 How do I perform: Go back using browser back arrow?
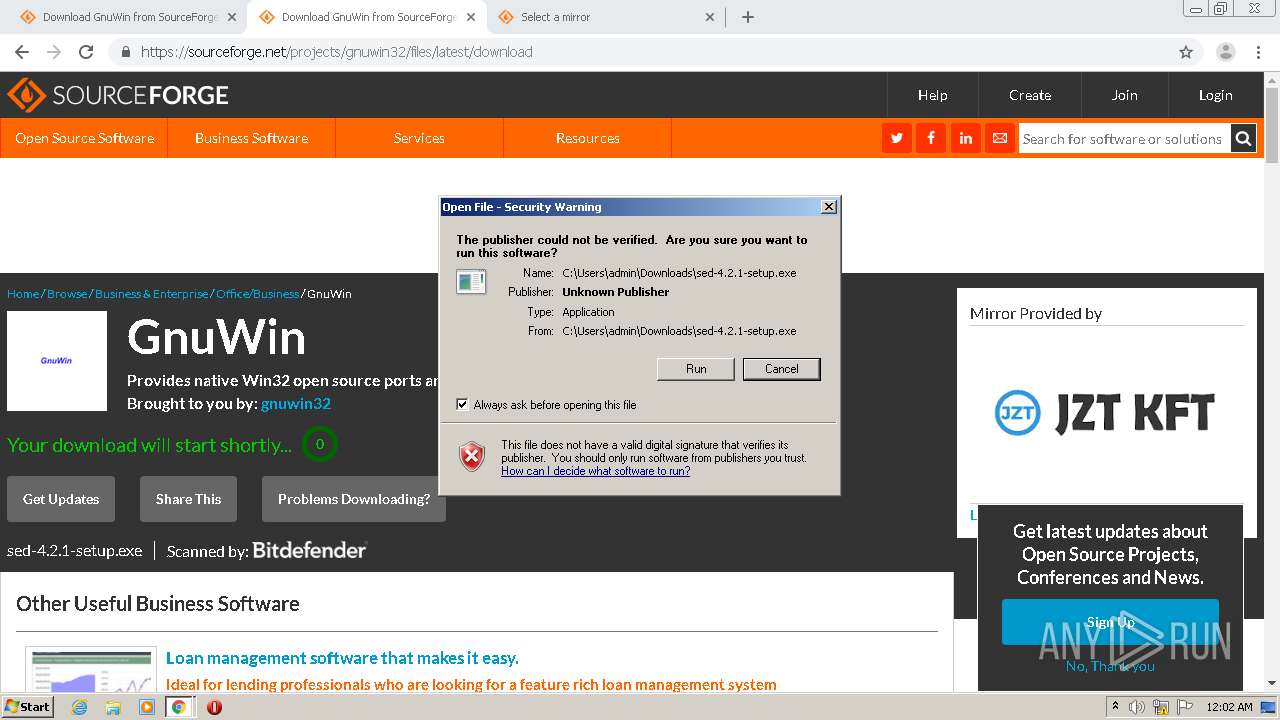coord(22,52)
